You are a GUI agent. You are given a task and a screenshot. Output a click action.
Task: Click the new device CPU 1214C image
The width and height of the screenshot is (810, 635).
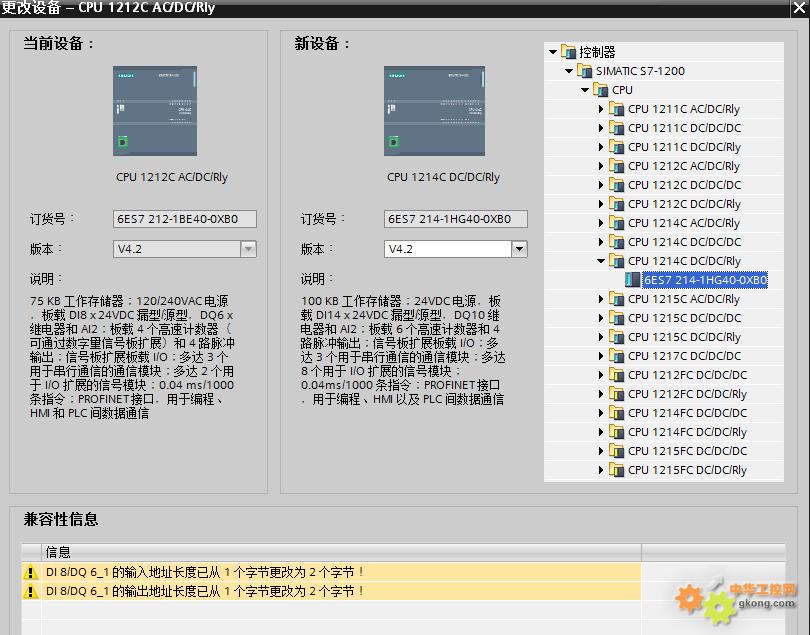pos(434,111)
